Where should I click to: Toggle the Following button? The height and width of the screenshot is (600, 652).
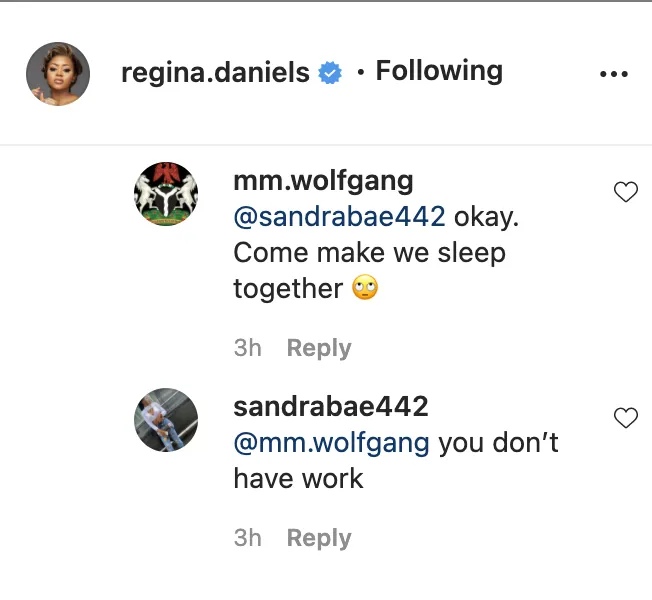(438, 71)
